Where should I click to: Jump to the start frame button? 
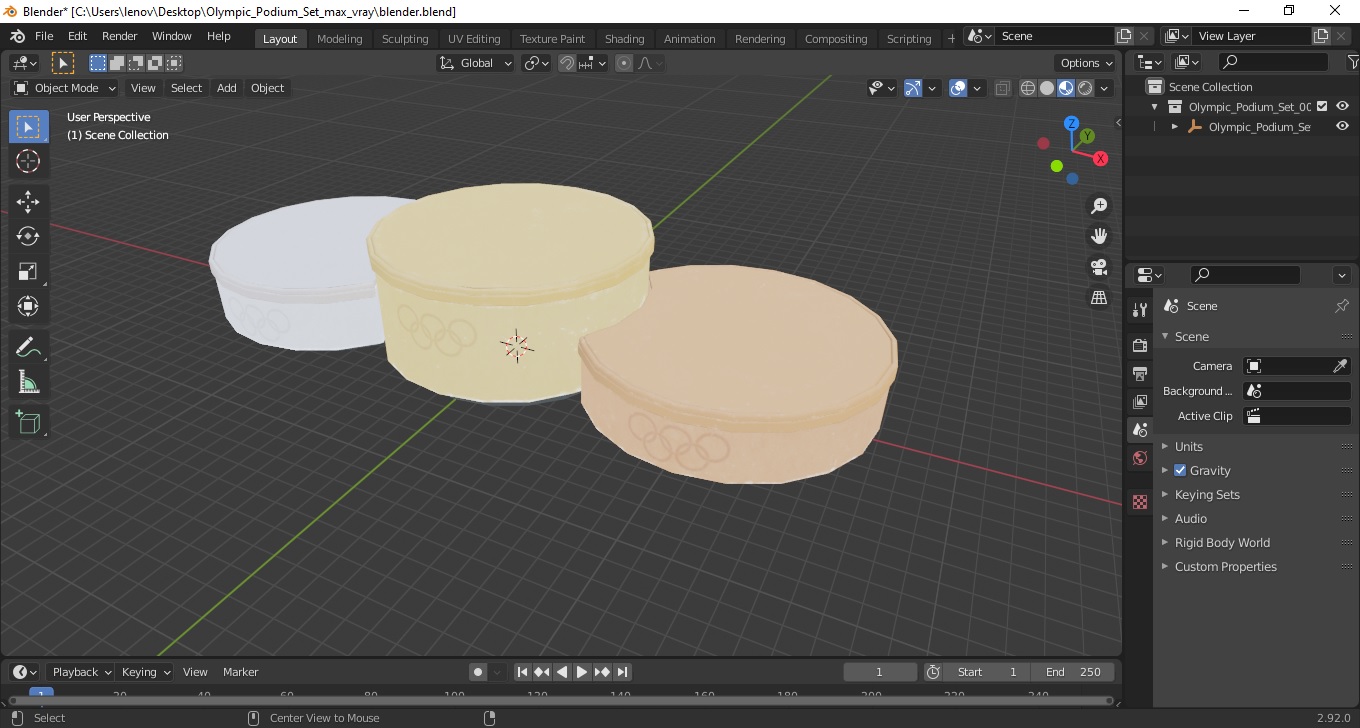point(522,672)
